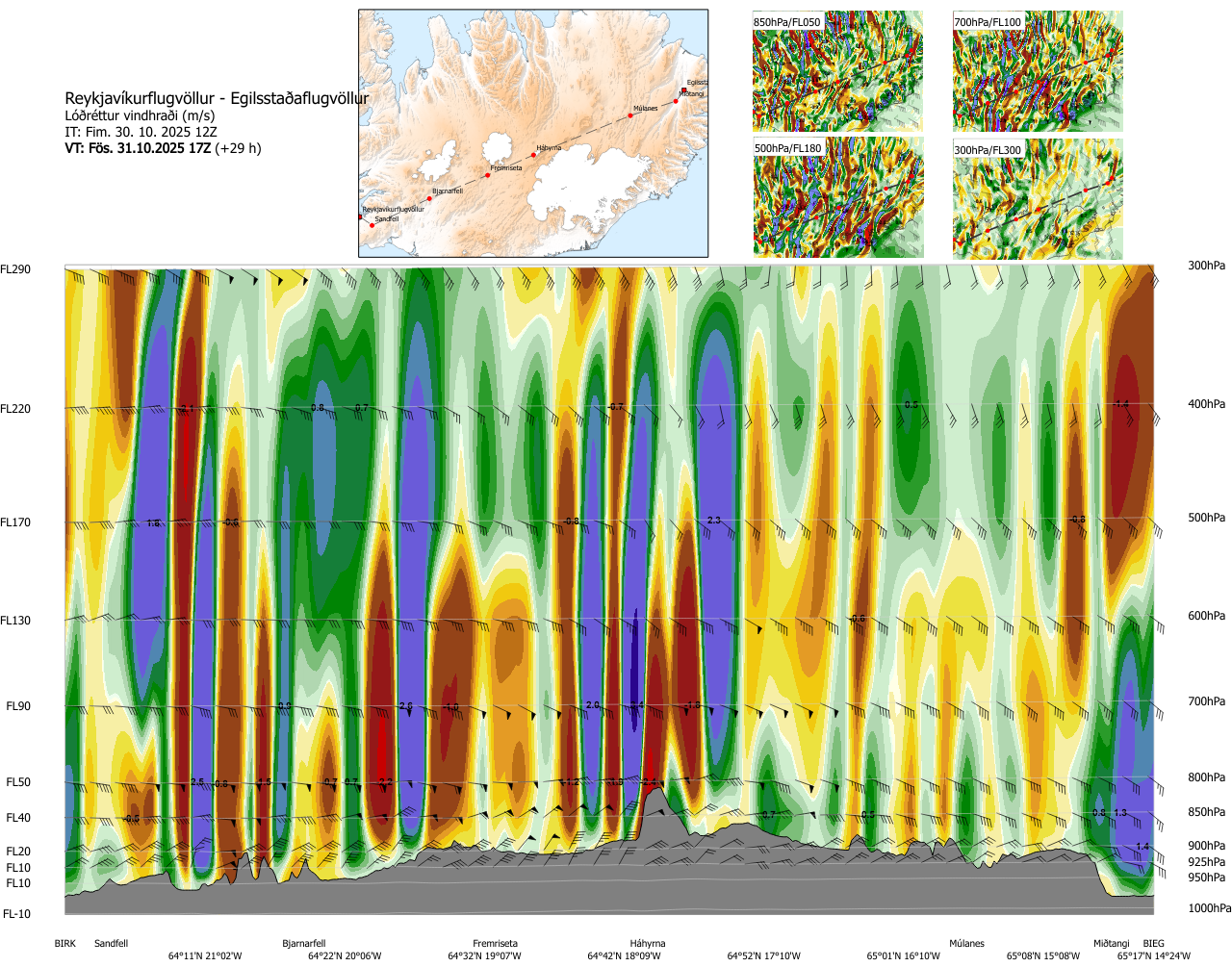Viewport: 1232px width, 967px height.
Task: Click Sandfell label below the cross-section
Action: tap(111, 944)
